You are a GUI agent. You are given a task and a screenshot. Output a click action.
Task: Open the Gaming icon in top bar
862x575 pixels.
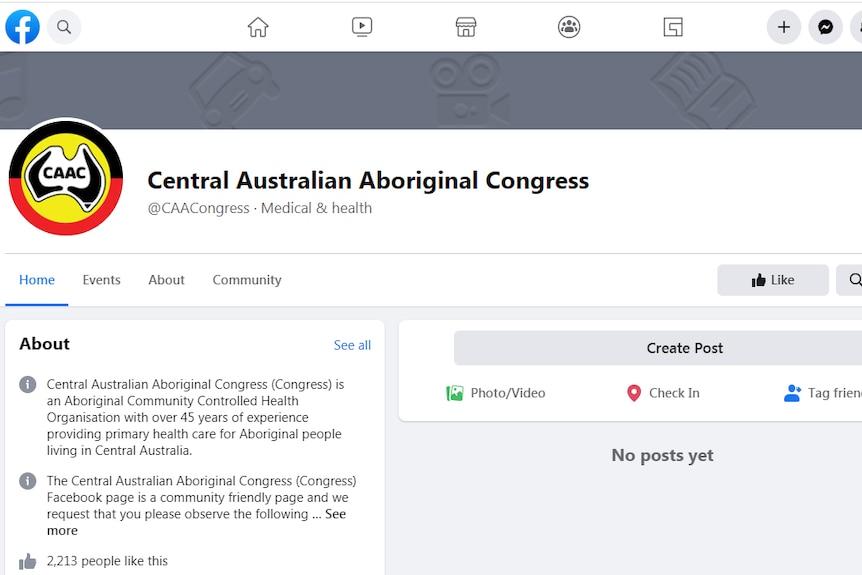pyautogui.click(x=673, y=27)
